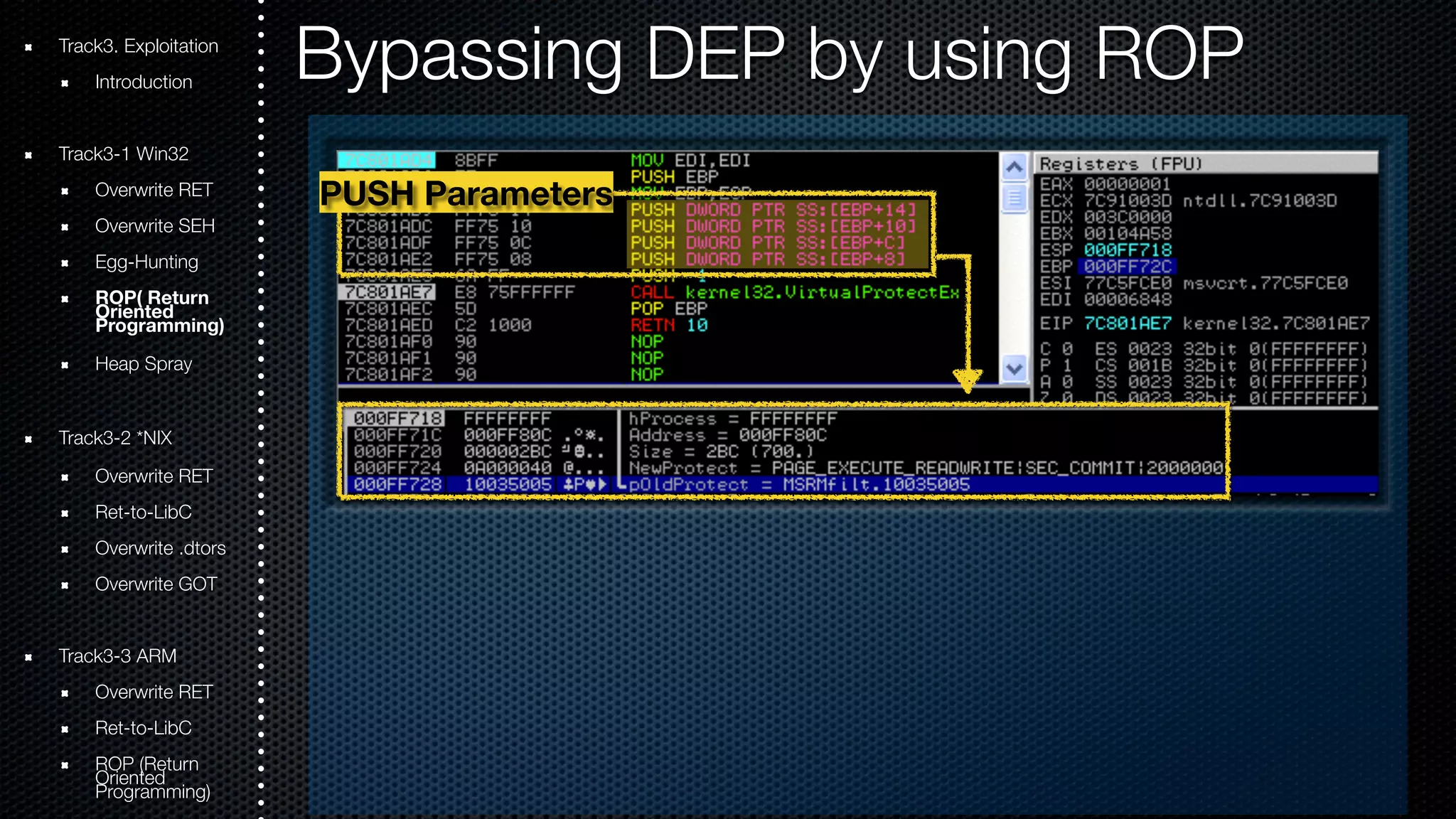Toggle the P flag value
Image resolution: width=1456 pixels, height=819 pixels.
[1067, 365]
